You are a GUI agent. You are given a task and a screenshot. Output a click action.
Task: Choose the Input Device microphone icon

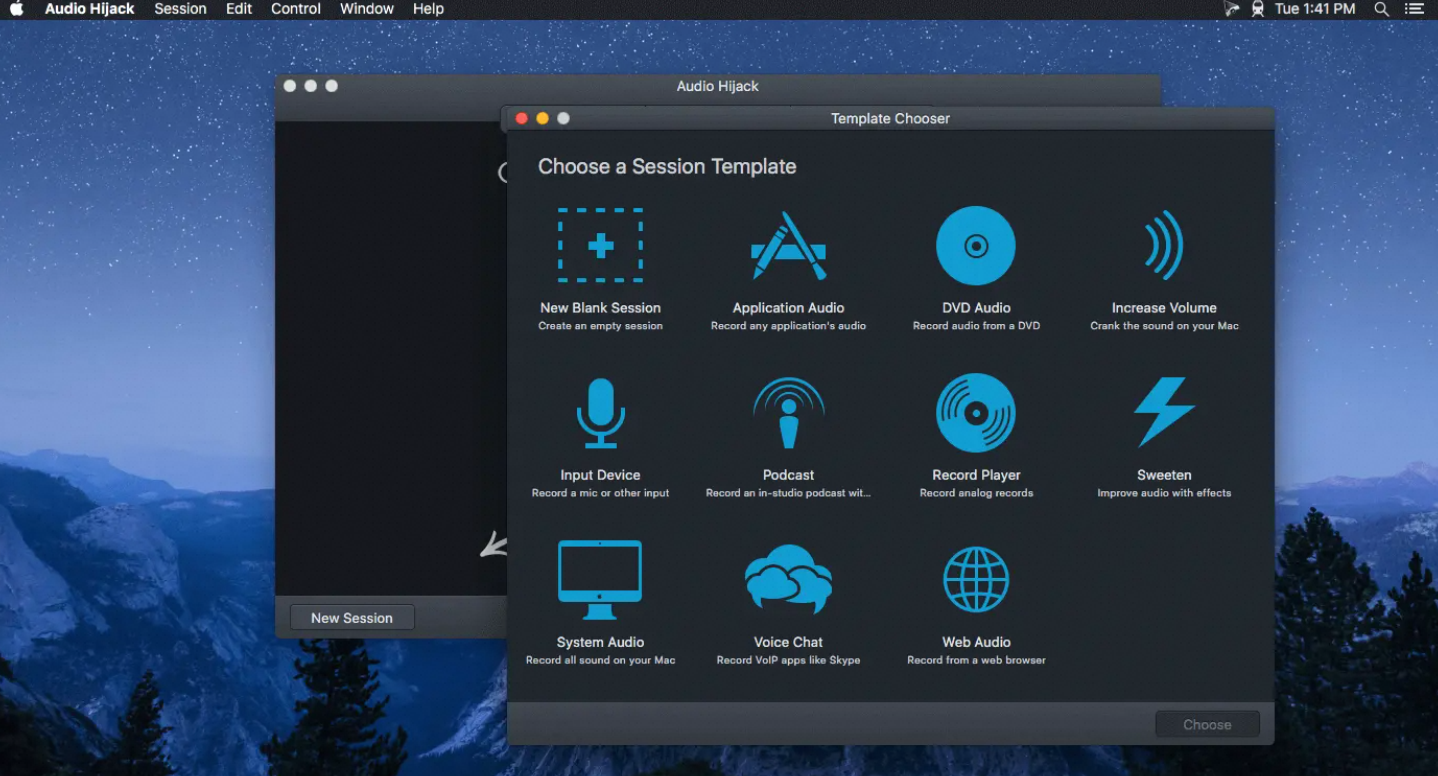point(600,413)
